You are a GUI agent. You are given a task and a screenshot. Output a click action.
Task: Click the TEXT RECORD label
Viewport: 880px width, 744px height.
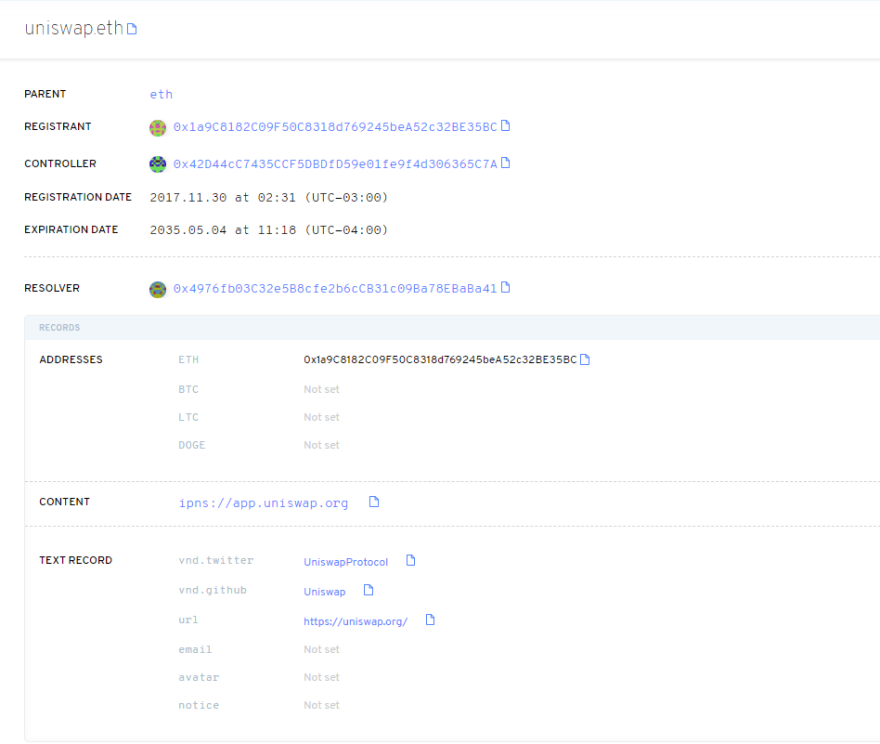(76, 560)
